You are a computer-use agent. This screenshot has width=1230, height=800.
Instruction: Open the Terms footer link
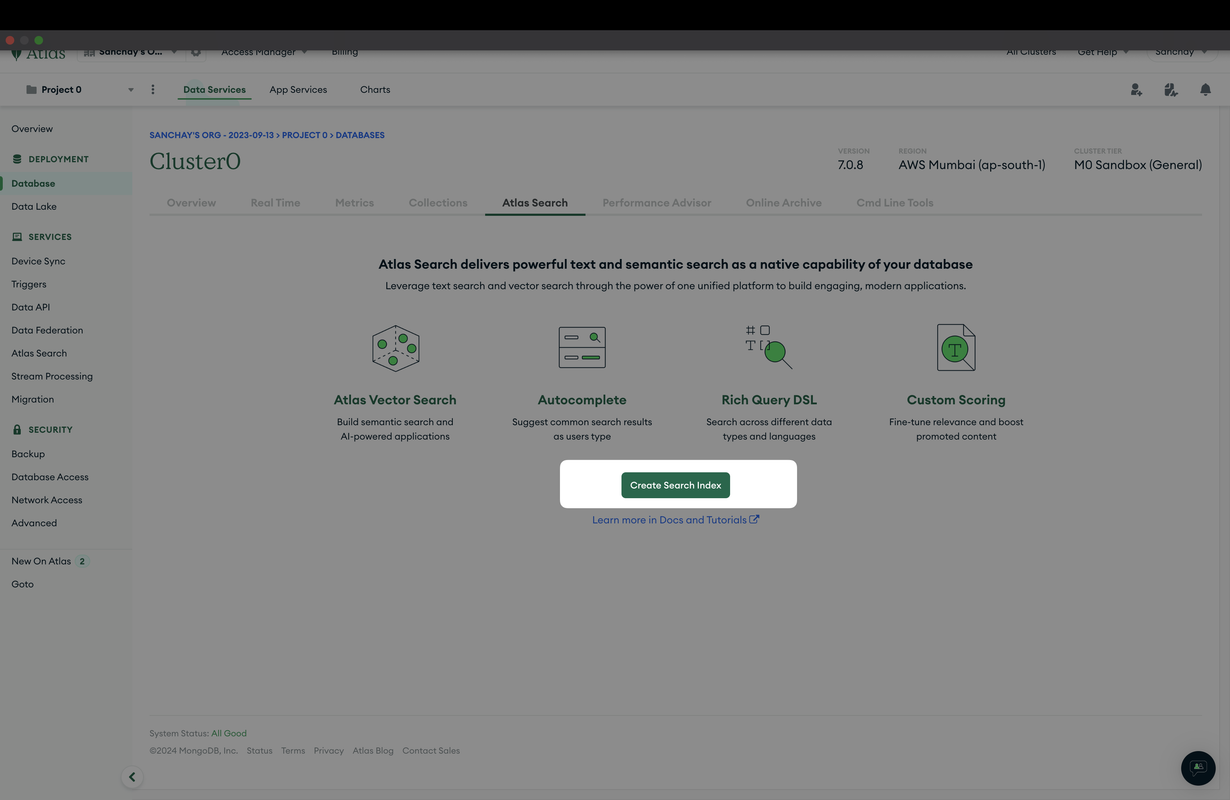tap(293, 751)
